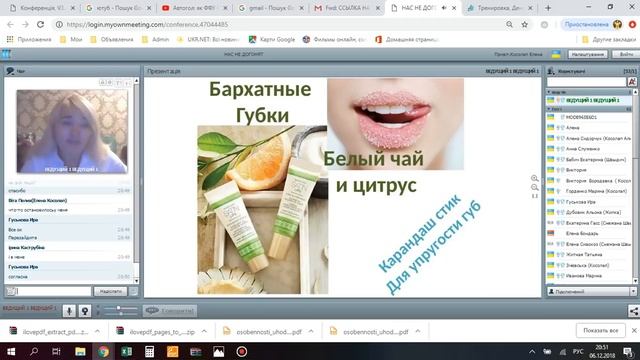Viewport: 640px width, 360px height.
Task: Select Житная Татьяна in attendee list
Action: coord(584,255)
